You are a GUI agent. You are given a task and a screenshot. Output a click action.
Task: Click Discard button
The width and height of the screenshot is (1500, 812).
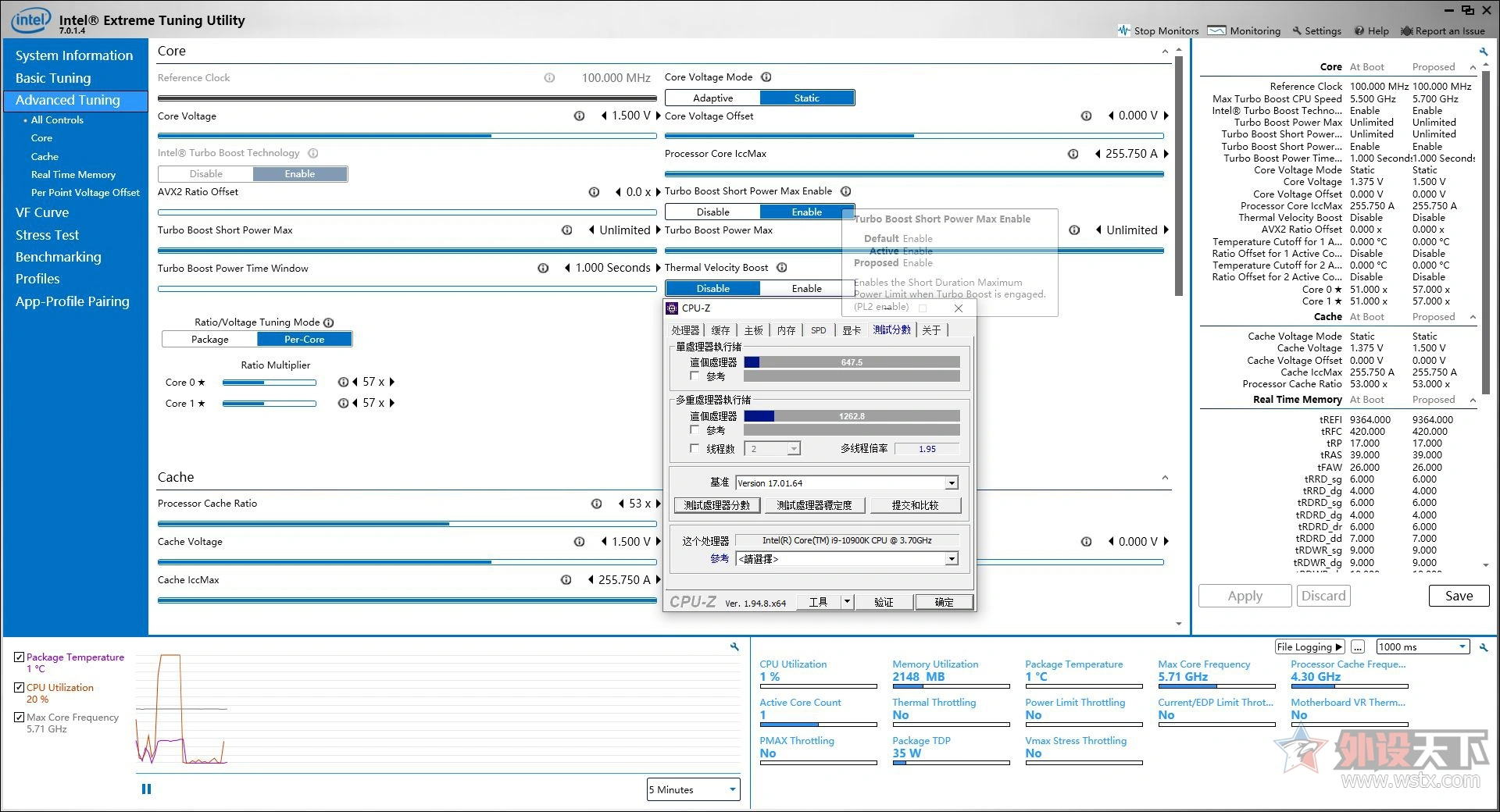(1323, 596)
